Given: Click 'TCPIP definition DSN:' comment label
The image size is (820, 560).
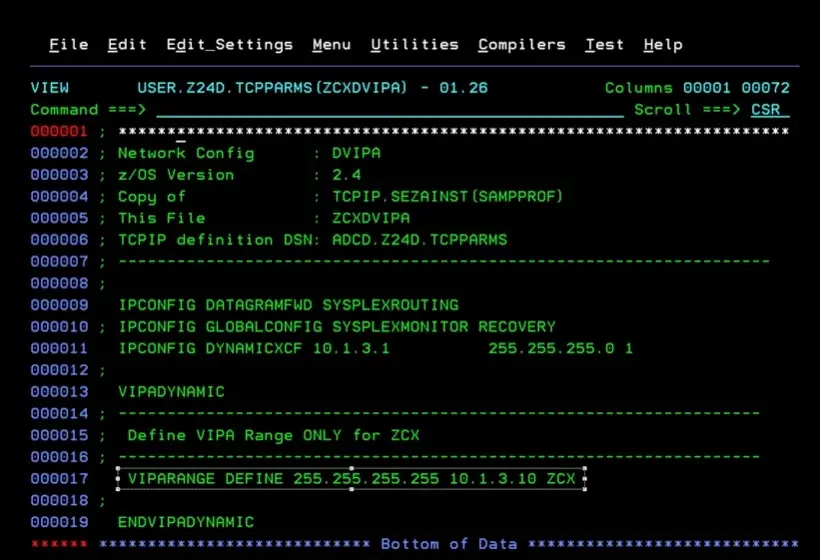Looking at the screenshot, I should click(x=219, y=240).
